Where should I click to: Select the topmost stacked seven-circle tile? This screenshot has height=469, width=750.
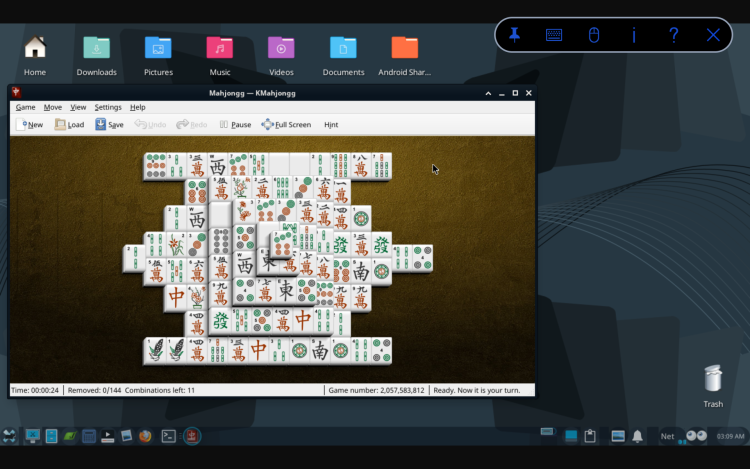coord(283,245)
